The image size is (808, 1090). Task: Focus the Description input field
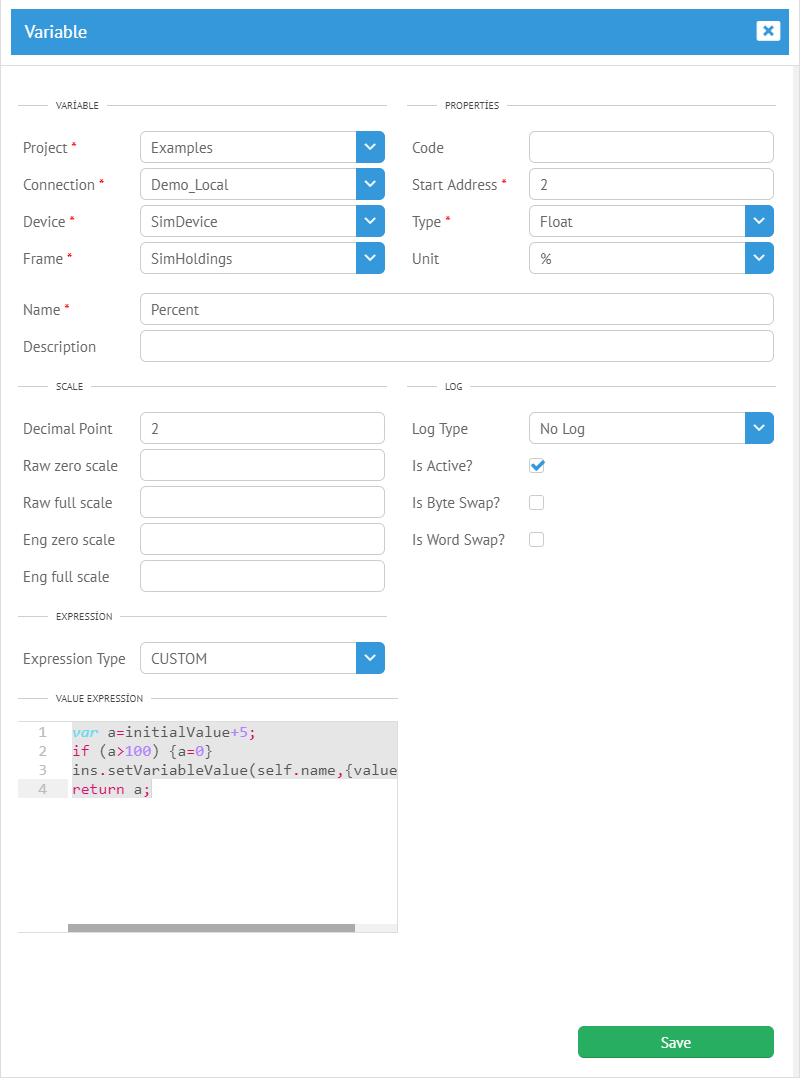[x=457, y=346]
